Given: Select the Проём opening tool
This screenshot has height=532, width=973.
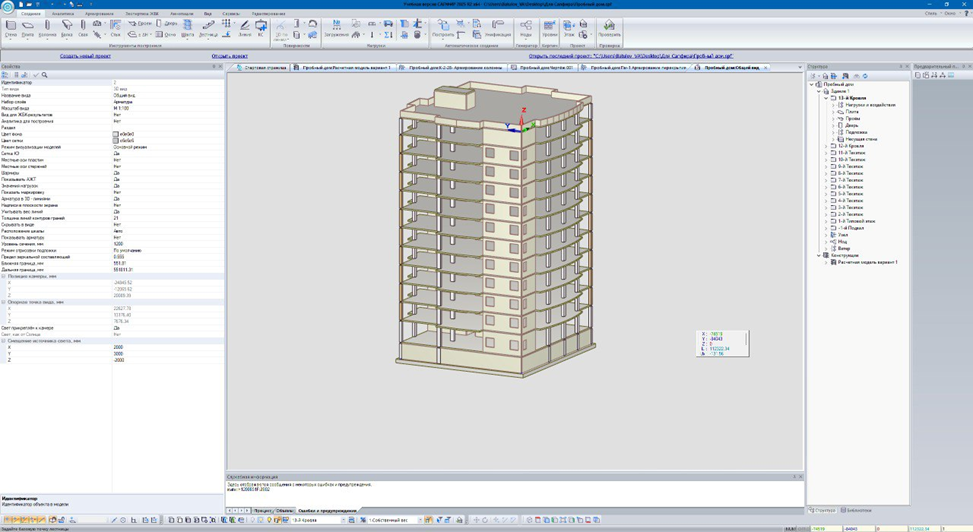Looking at the screenshot, I should click(x=140, y=23).
